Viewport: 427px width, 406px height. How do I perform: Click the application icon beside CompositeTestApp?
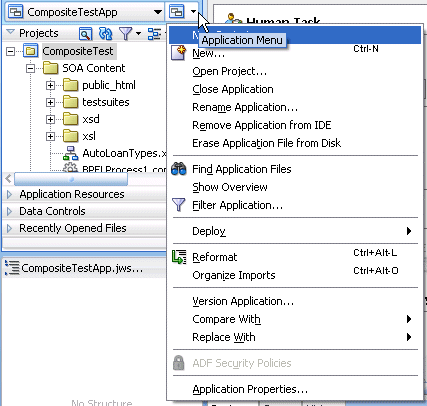(15, 12)
